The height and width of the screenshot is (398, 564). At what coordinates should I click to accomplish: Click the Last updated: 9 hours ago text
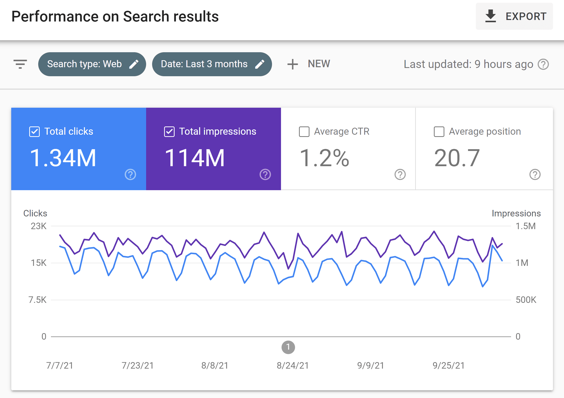[x=468, y=64]
